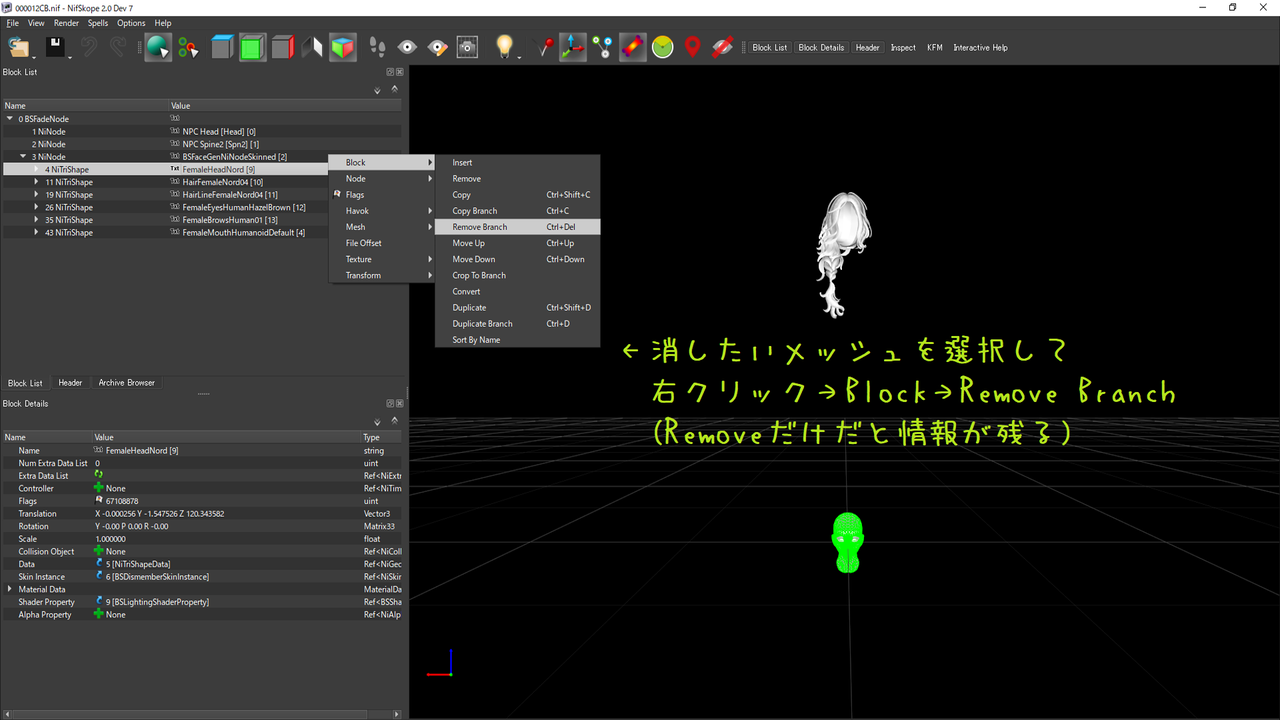The image size is (1280, 720).
Task: Toggle the colored axes display icon
Action: point(573,47)
